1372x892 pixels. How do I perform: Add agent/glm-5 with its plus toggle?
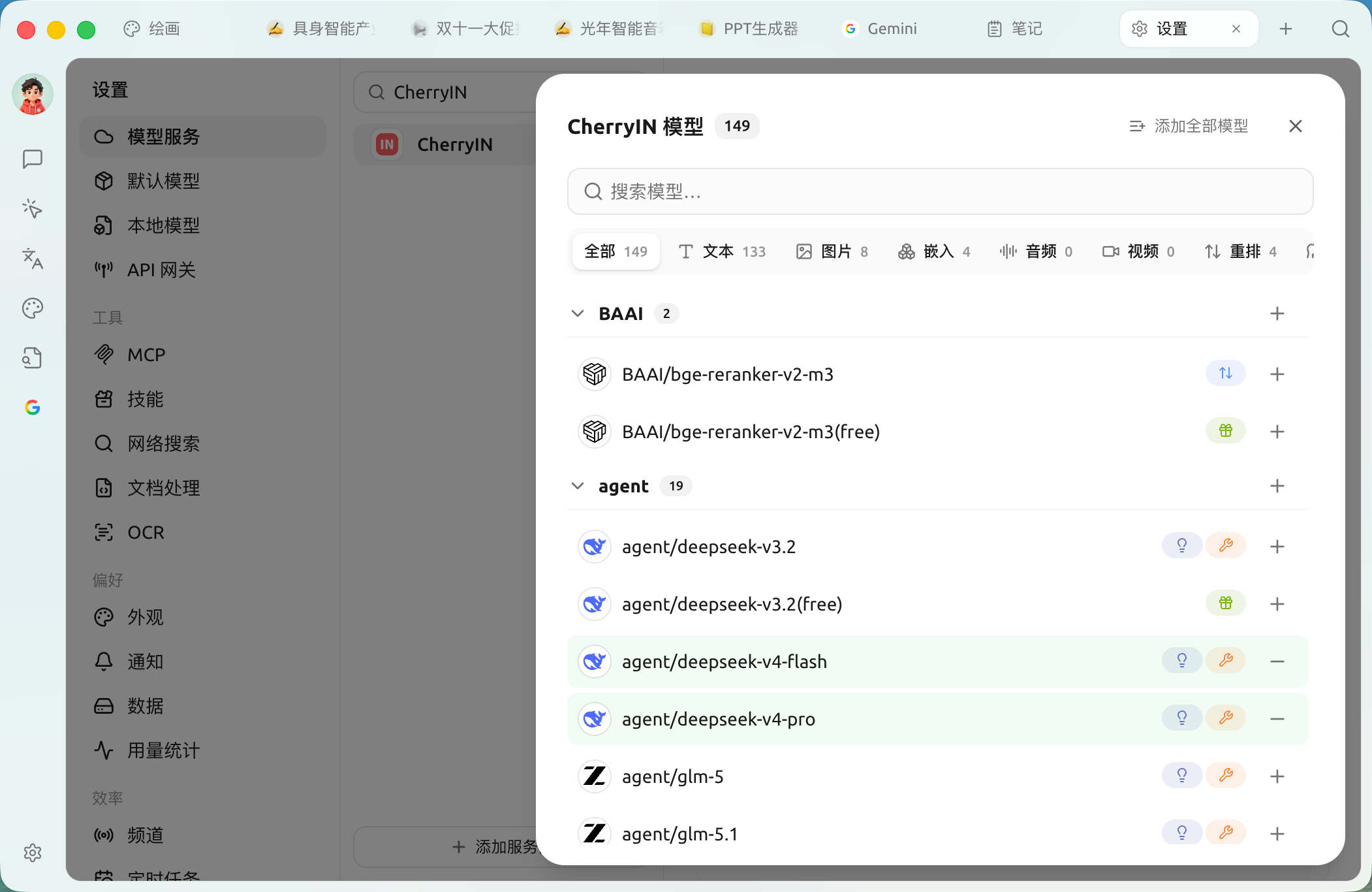(1277, 776)
